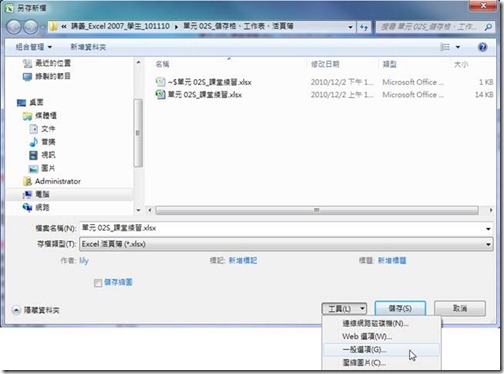This screenshot has width=504, height=374.
Task: Click the file list horizontal scrollbar
Action: (317, 210)
